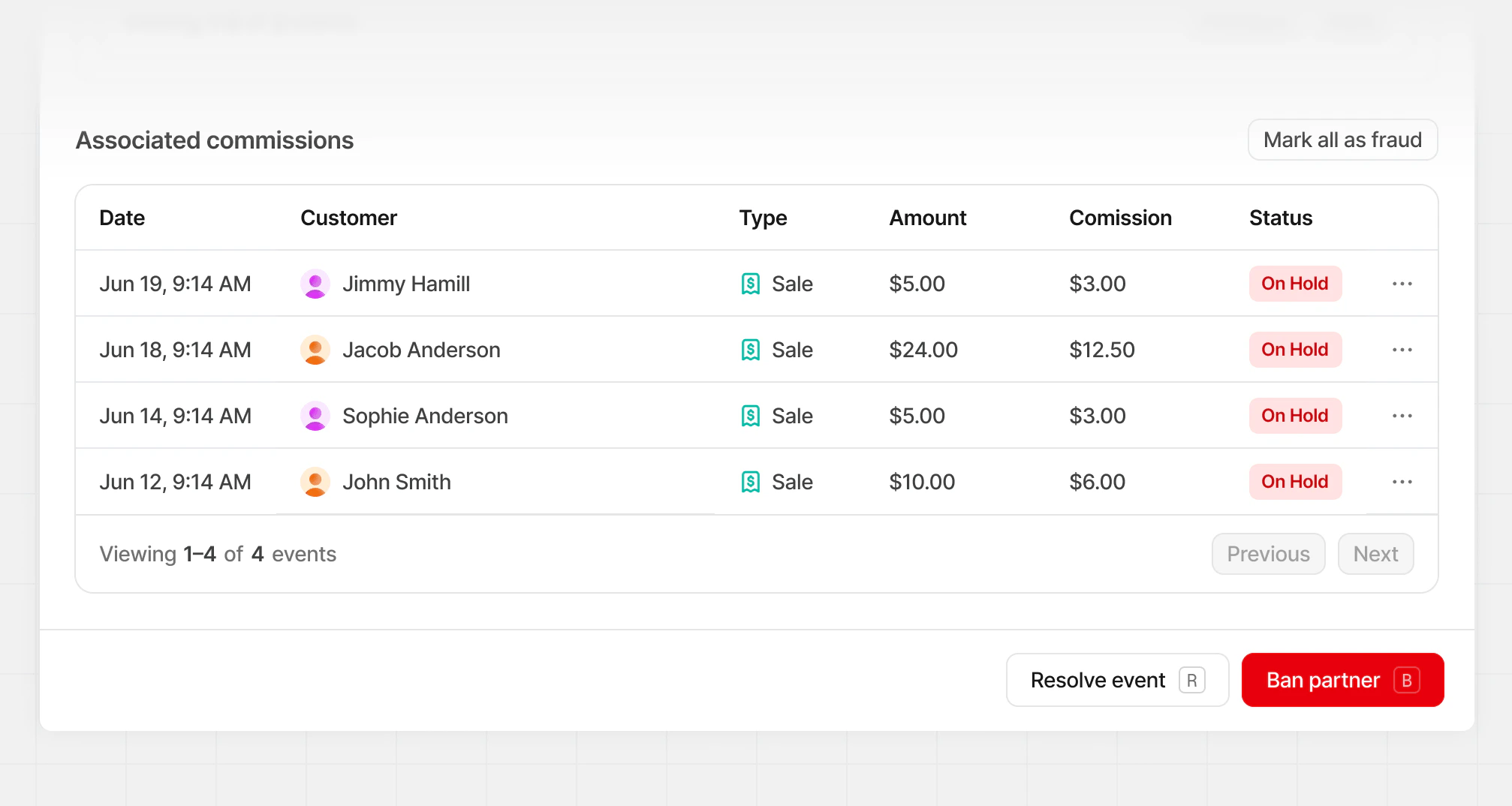Click John Smith's avatar icon

(x=315, y=482)
